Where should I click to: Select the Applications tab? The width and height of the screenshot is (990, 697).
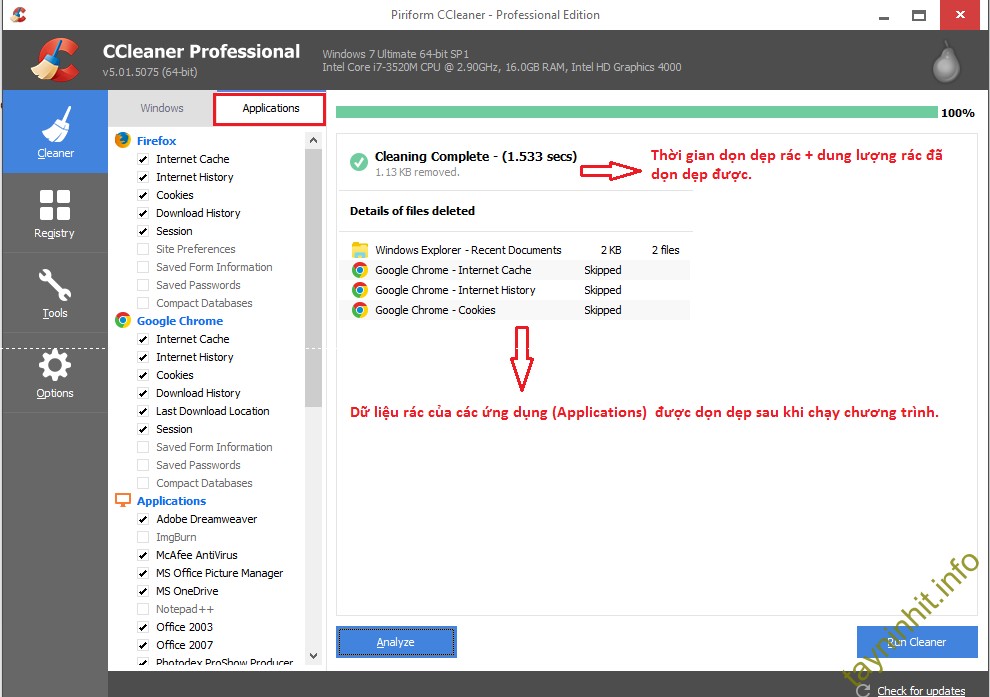tap(270, 108)
